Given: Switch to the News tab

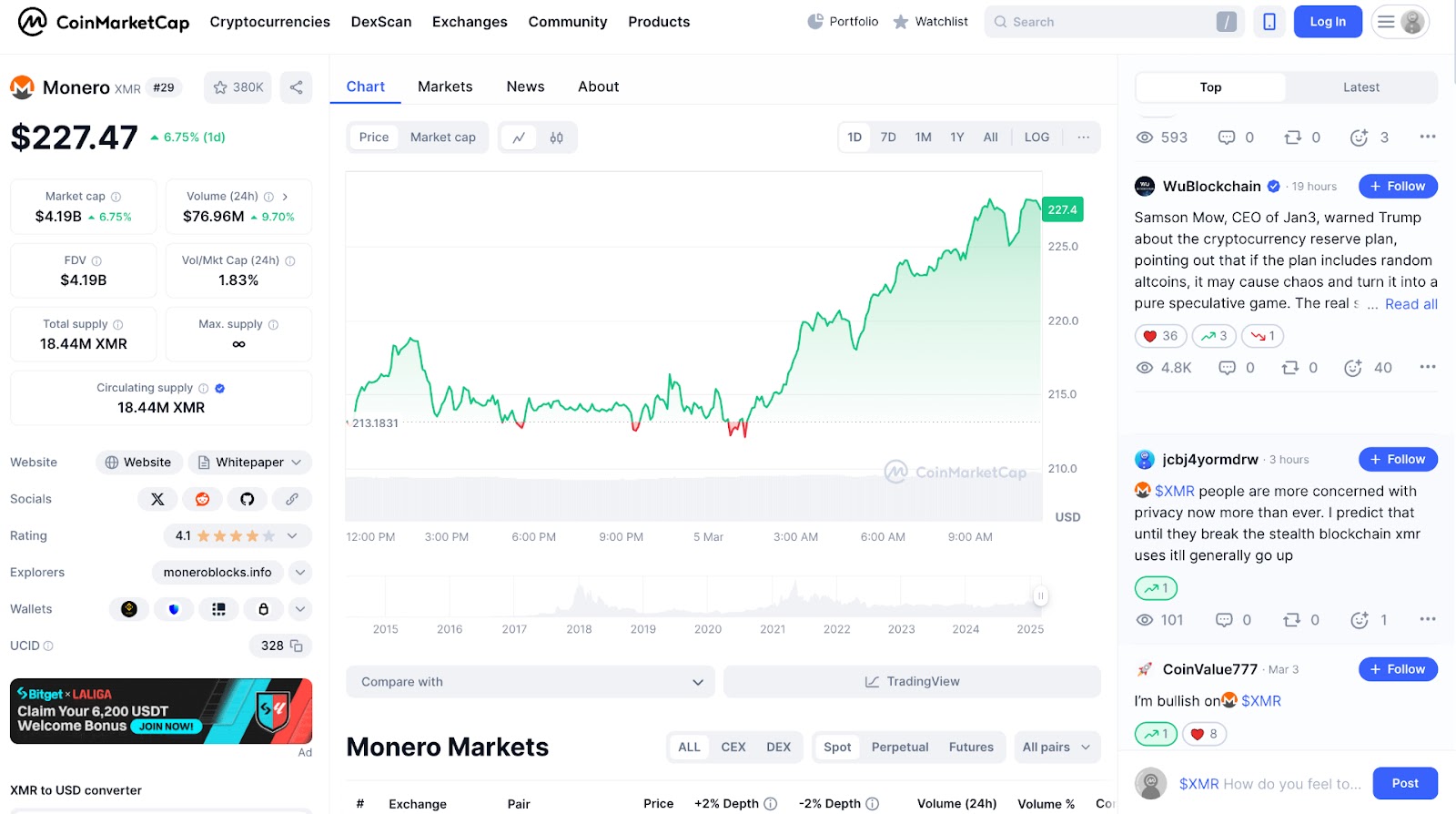Looking at the screenshot, I should pyautogui.click(x=525, y=86).
